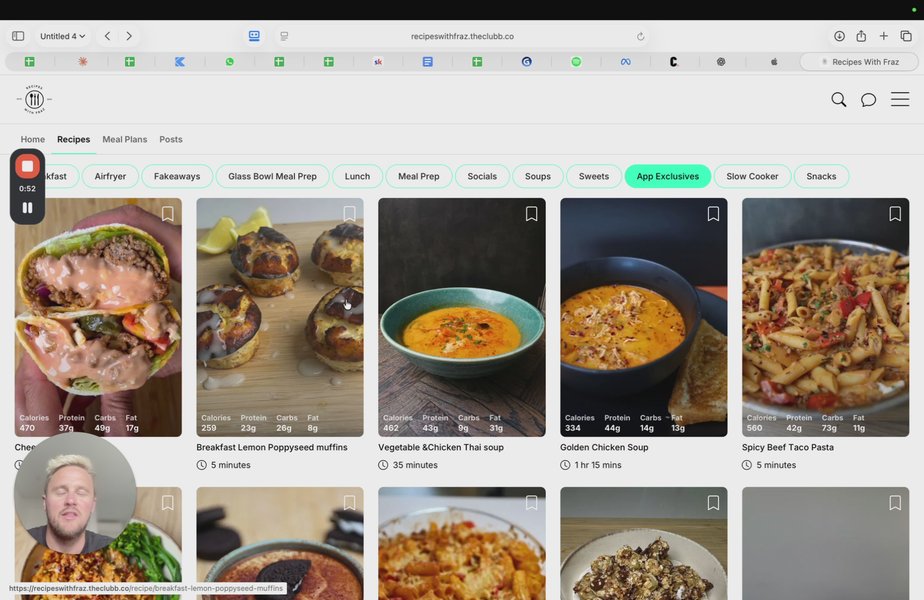Show the Safari sidebar
The height and width of the screenshot is (600, 924).
click(18, 36)
